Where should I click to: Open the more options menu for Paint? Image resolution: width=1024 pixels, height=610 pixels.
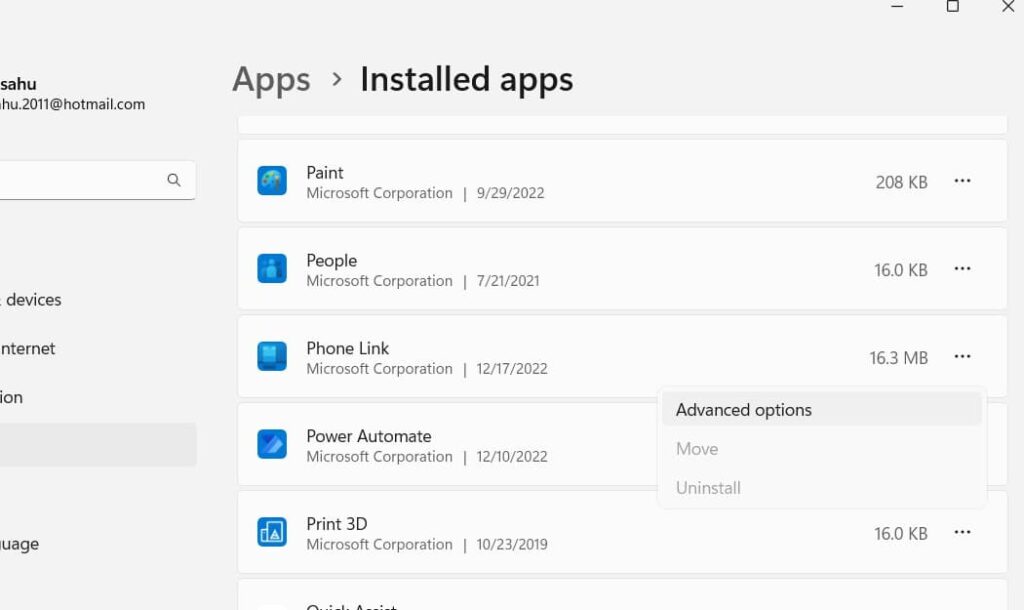pyautogui.click(x=963, y=181)
